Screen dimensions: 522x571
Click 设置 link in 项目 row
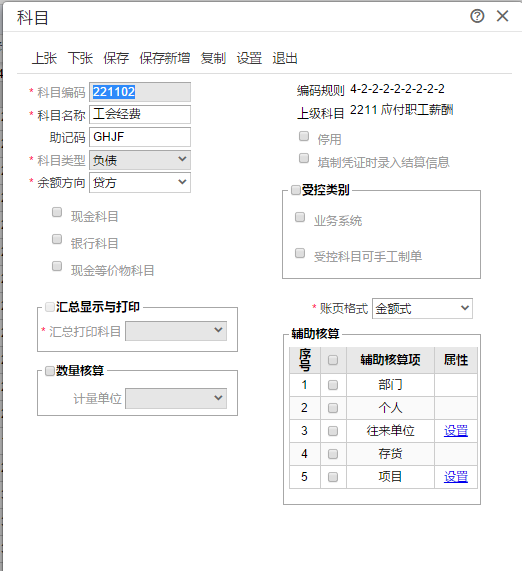click(456, 477)
